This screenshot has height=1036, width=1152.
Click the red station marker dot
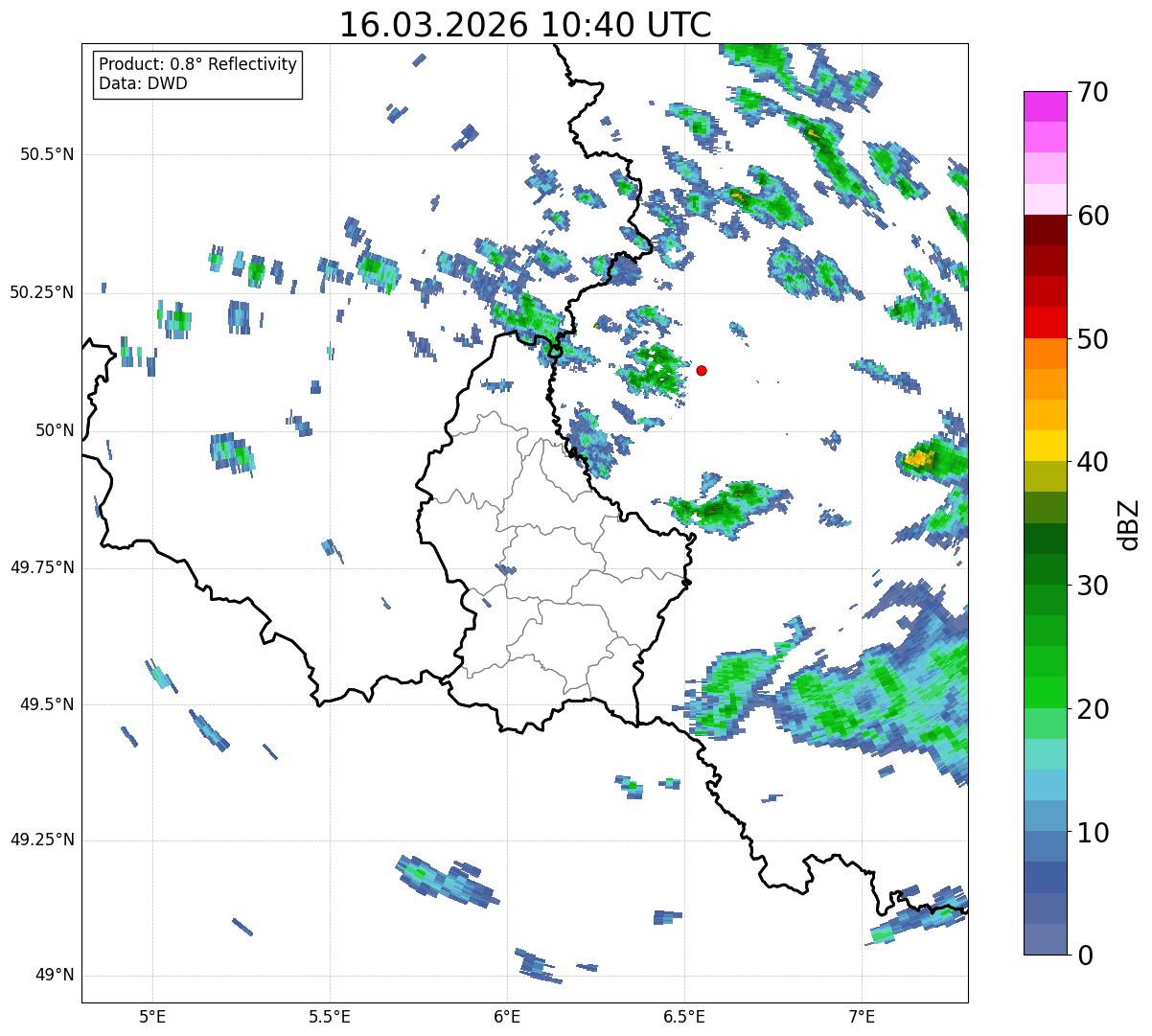702,370
